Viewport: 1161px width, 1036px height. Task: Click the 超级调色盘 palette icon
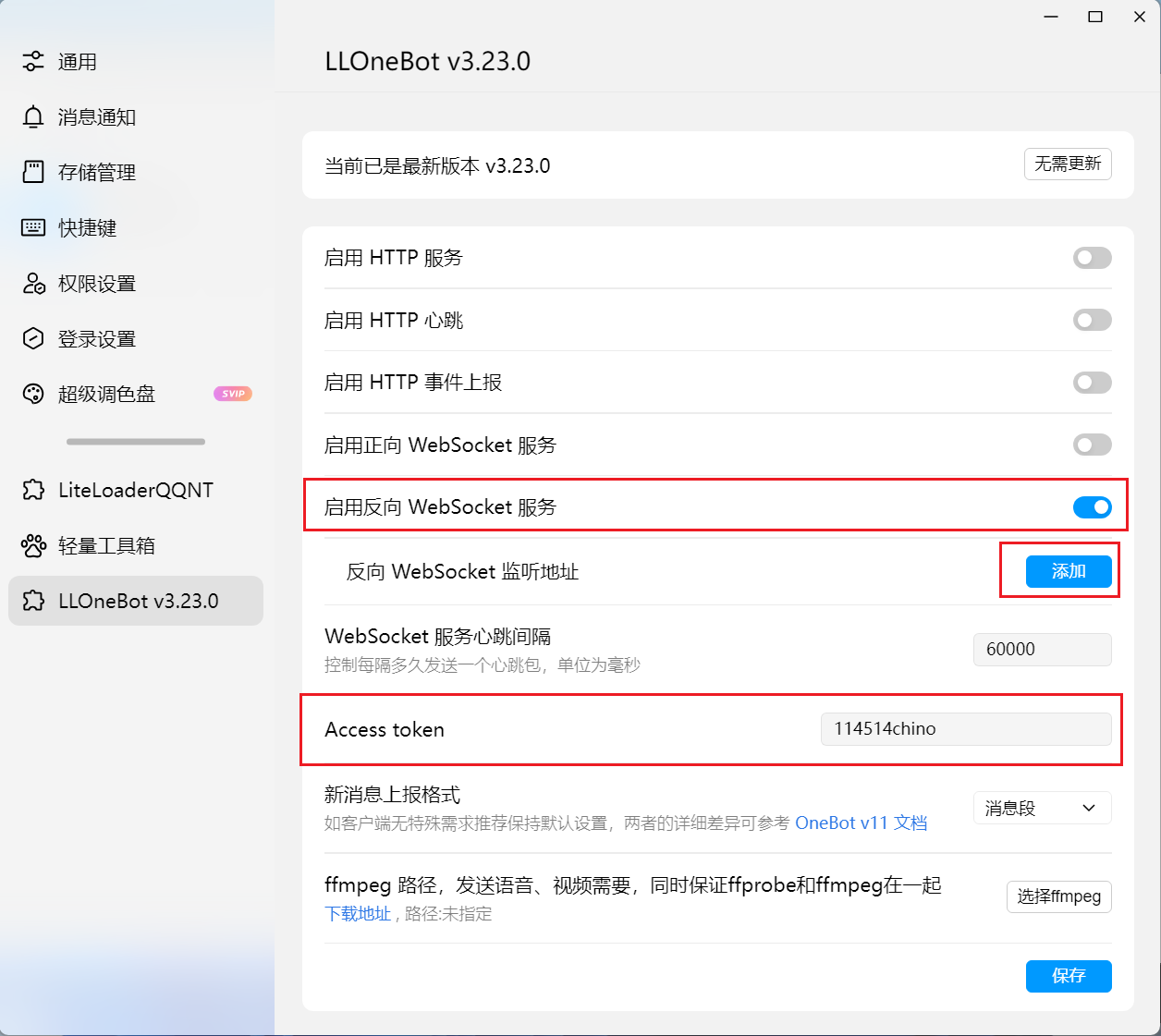pyautogui.click(x=33, y=394)
